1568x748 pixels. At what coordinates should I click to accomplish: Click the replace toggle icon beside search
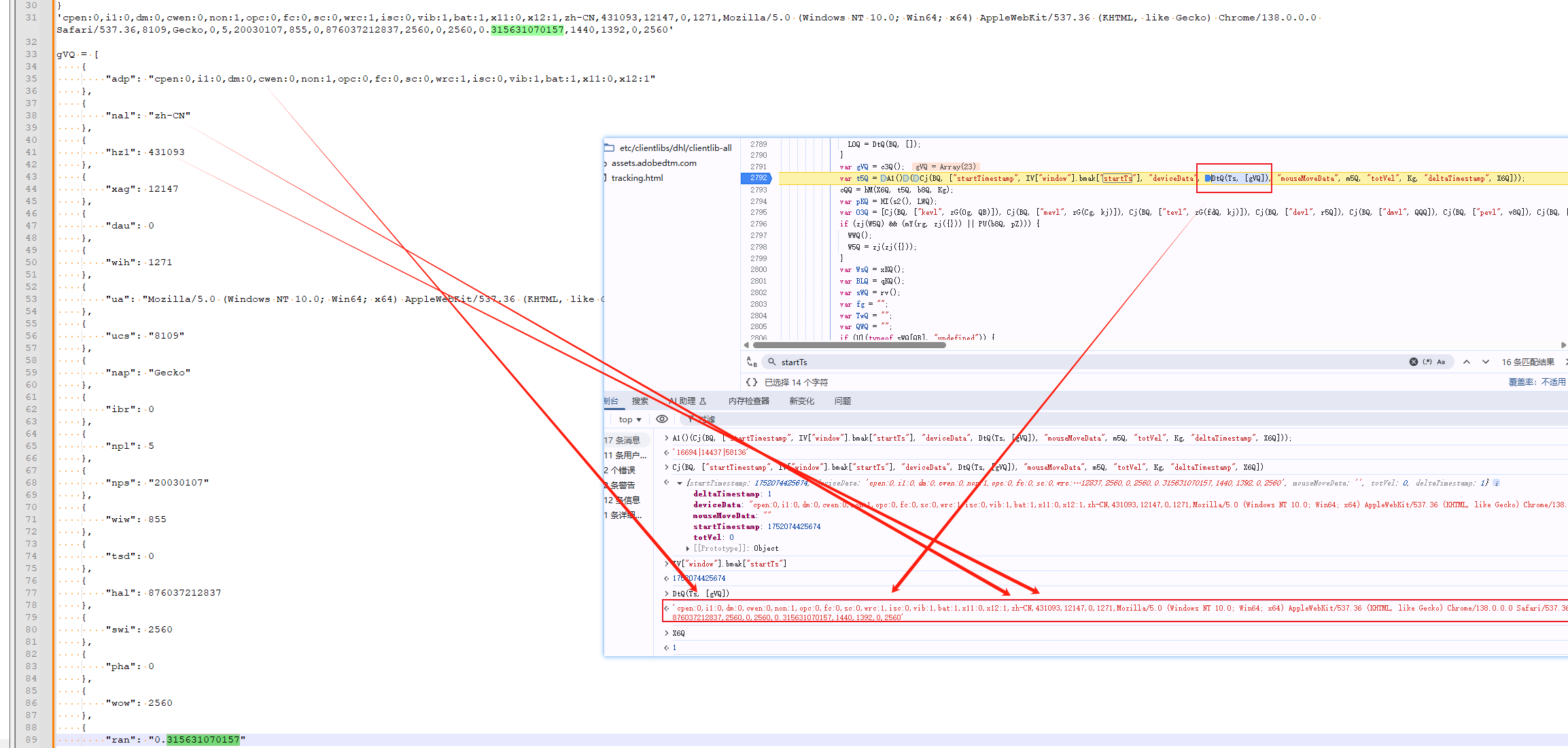point(751,362)
